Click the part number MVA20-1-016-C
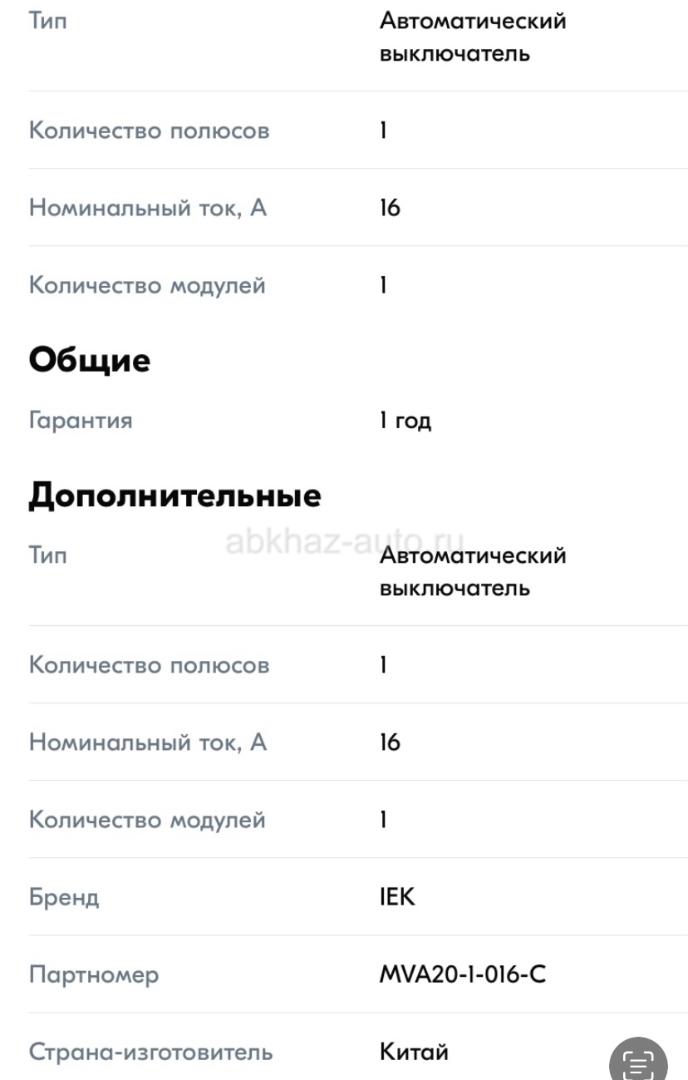Viewport: 688px width, 1080px height. click(x=462, y=975)
